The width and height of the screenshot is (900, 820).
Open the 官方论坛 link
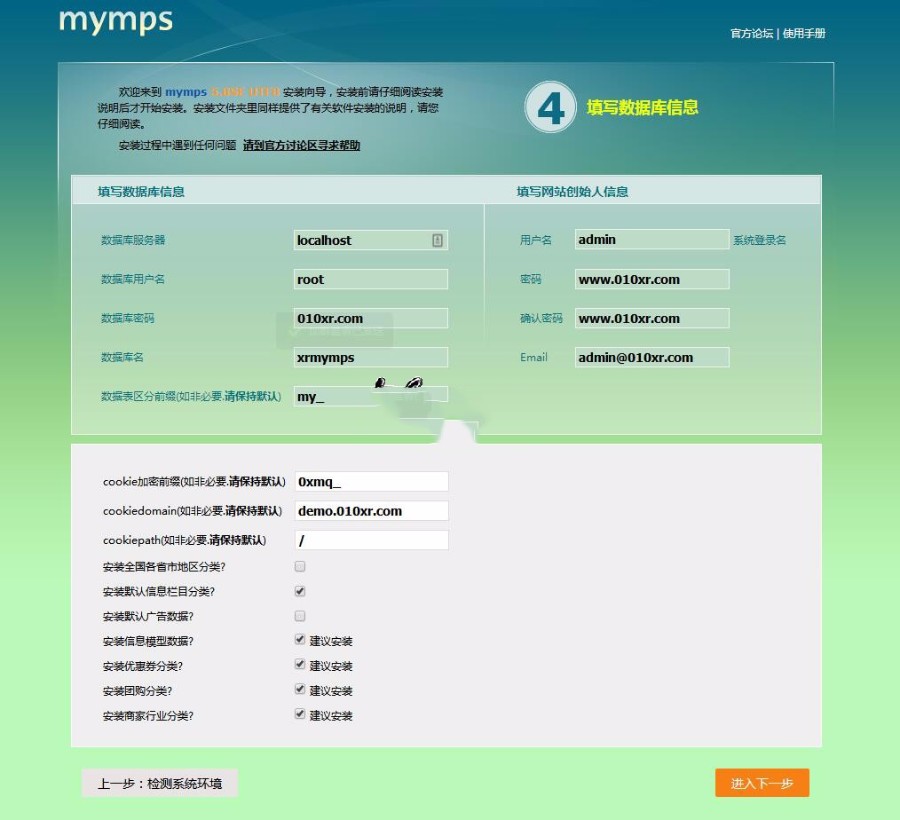pyautogui.click(x=751, y=33)
